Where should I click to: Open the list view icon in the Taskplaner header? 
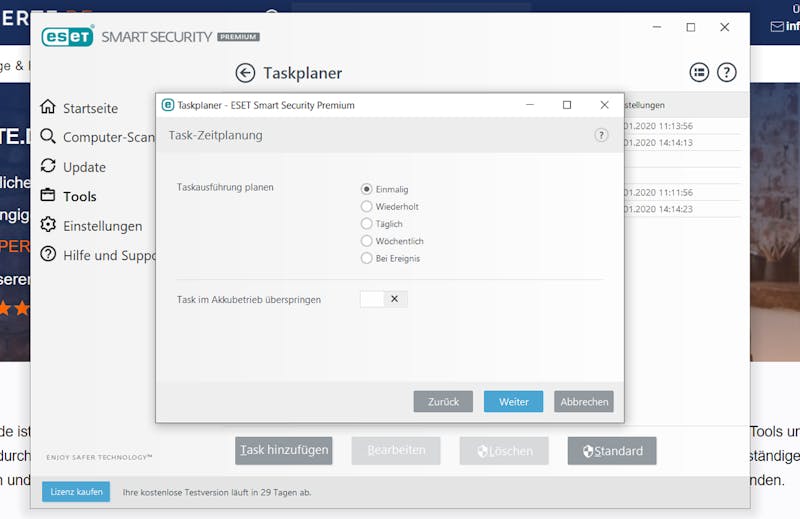coord(699,72)
